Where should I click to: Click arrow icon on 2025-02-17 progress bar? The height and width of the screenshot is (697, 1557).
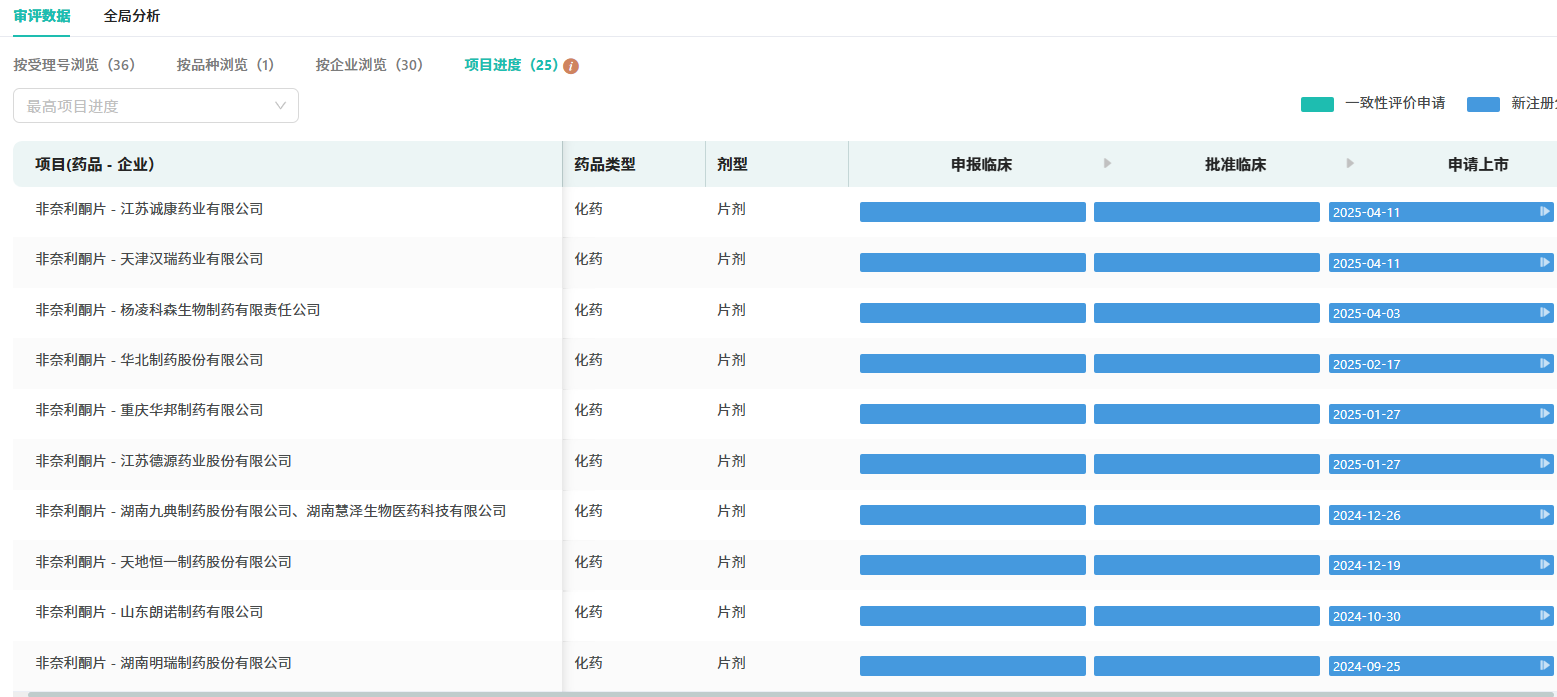pyautogui.click(x=1544, y=363)
